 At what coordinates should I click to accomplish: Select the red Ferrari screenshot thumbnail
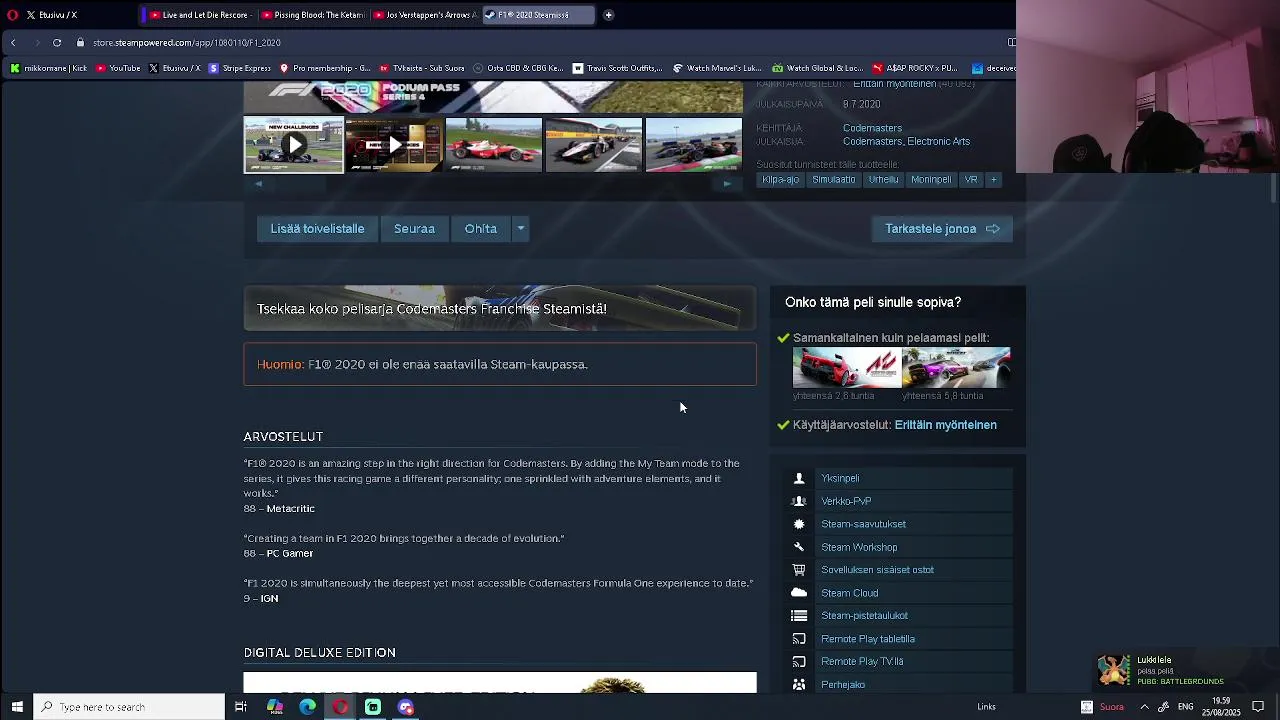point(494,145)
